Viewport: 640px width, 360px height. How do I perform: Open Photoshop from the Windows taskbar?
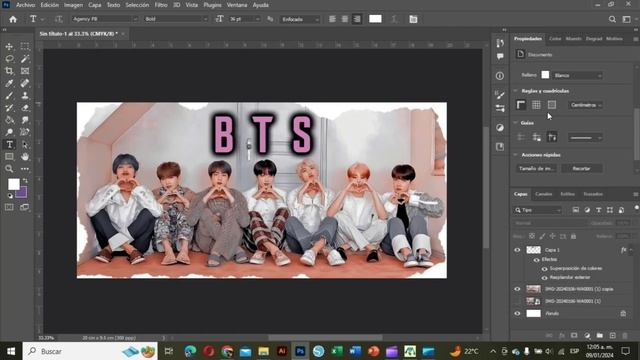(300, 351)
